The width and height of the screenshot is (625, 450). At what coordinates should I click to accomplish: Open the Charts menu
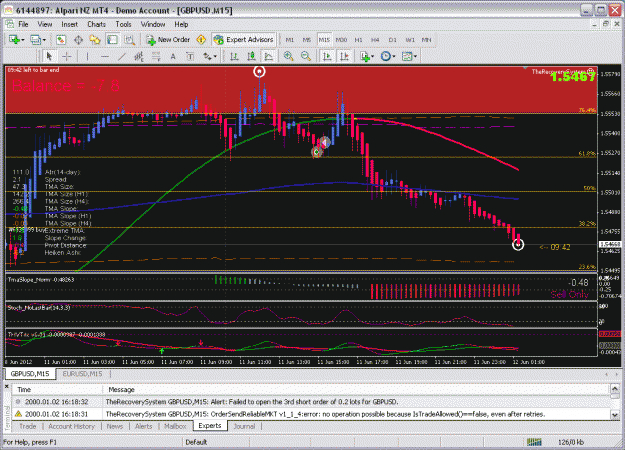(96, 24)
